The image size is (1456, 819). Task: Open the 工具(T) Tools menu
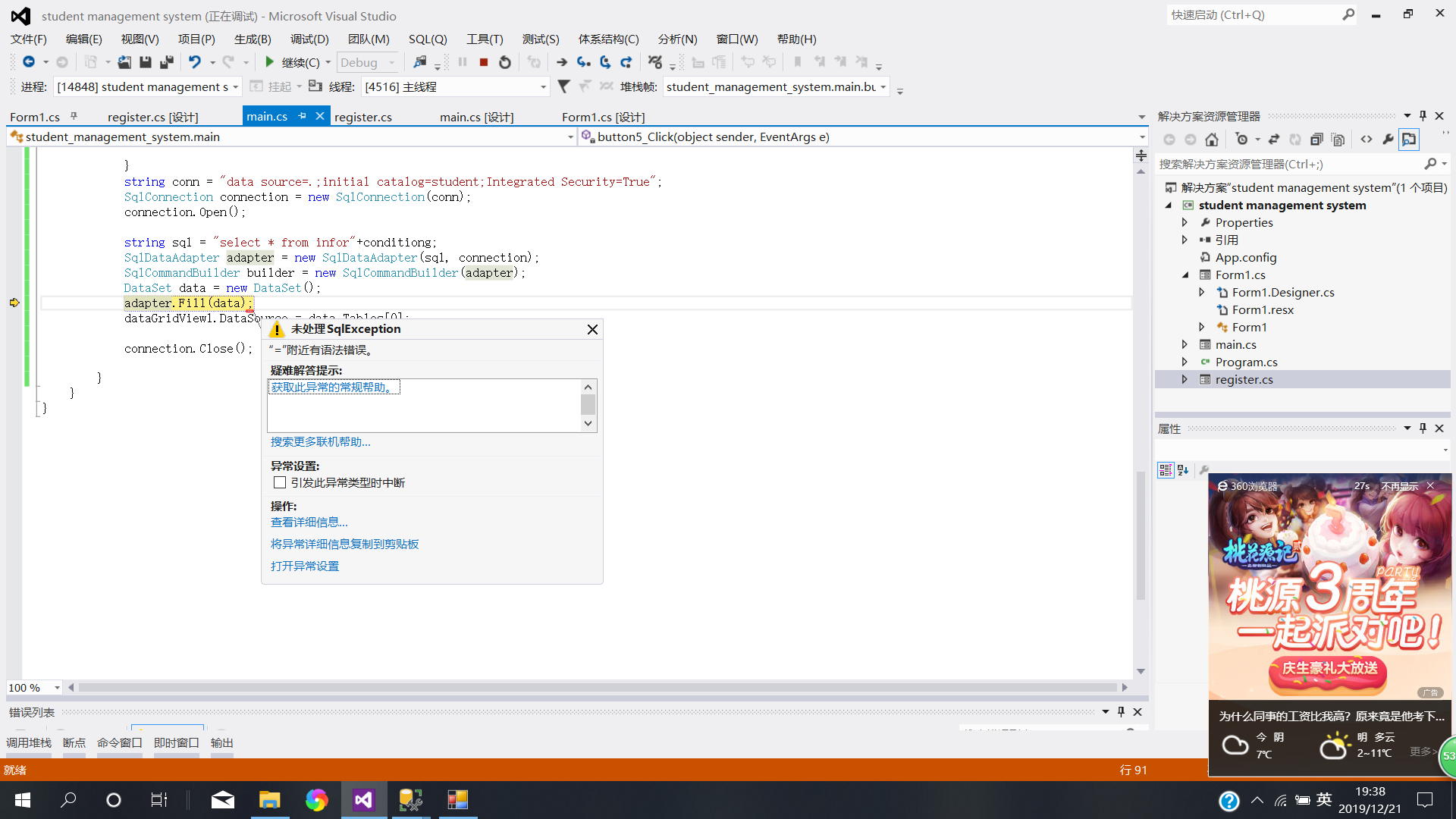tap(485, 39)
